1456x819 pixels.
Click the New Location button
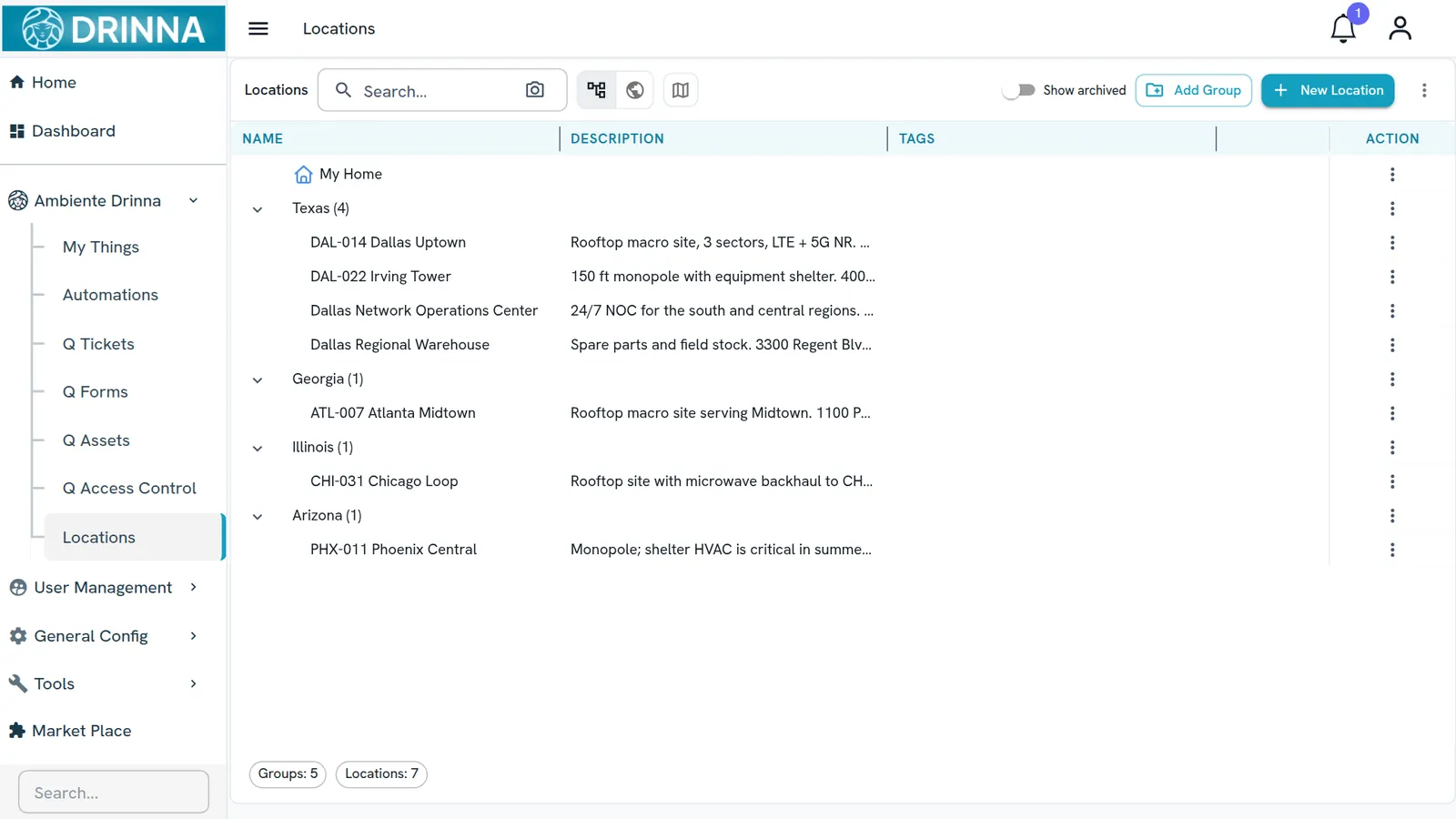pyautogui.click(x=1328, y=90)
